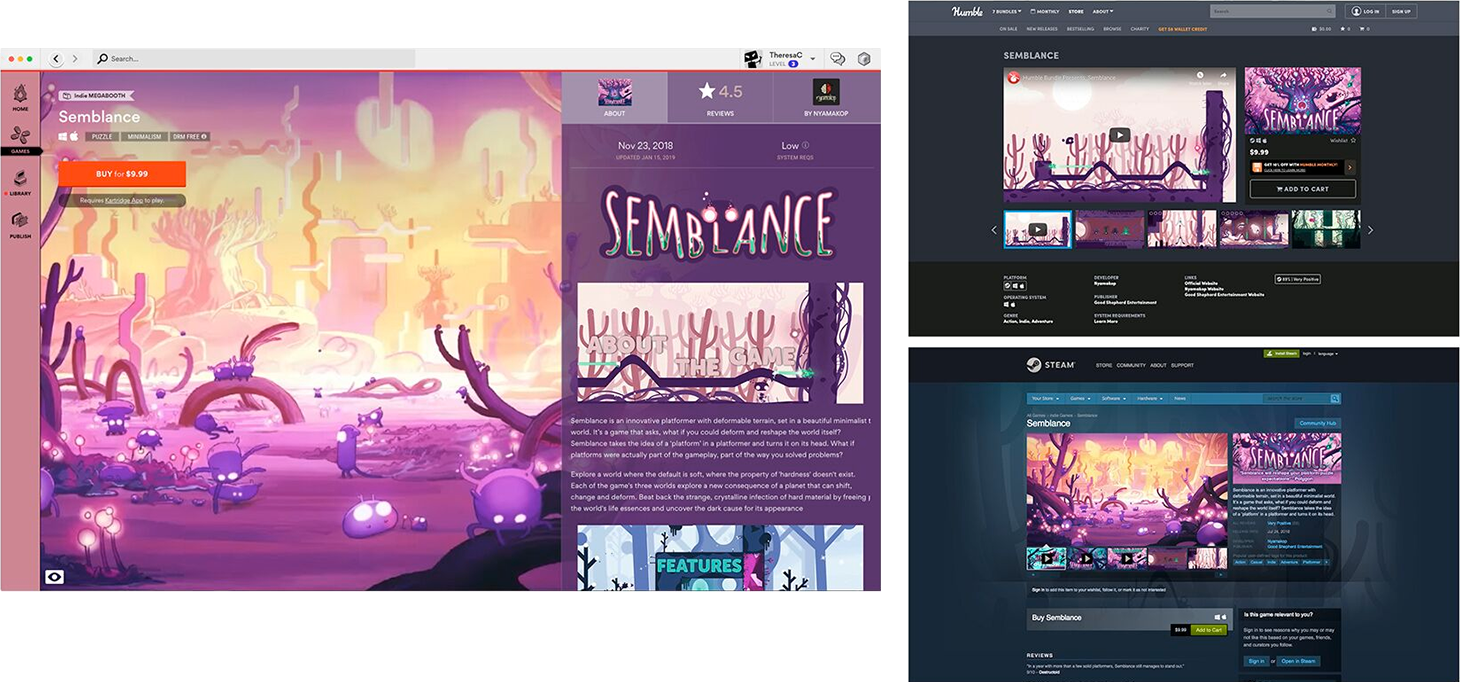
Task: Show previous Humble screenshot thumbnails
Action: (994, 230)
